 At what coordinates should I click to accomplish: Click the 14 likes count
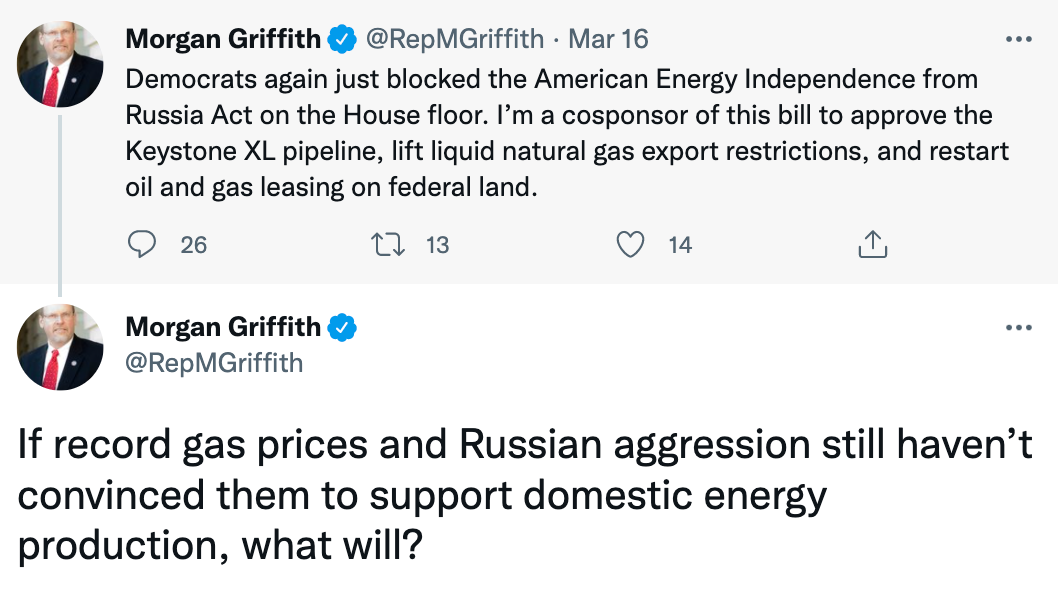680,244
